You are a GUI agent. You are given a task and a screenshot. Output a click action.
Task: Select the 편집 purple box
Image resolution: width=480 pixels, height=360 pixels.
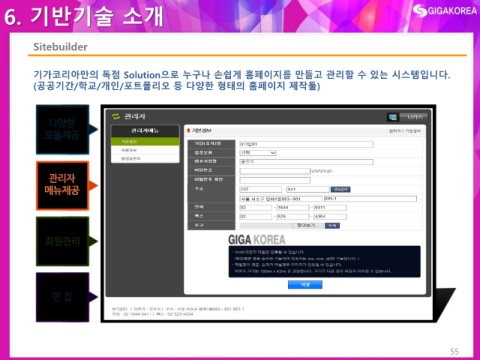click(62, 297)
